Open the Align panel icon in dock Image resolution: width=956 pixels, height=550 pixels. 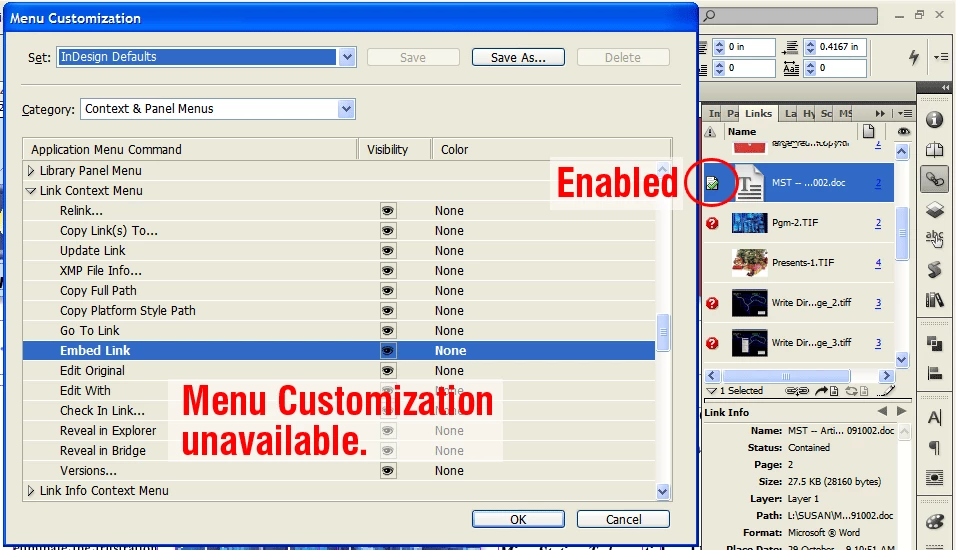[934, 373]
